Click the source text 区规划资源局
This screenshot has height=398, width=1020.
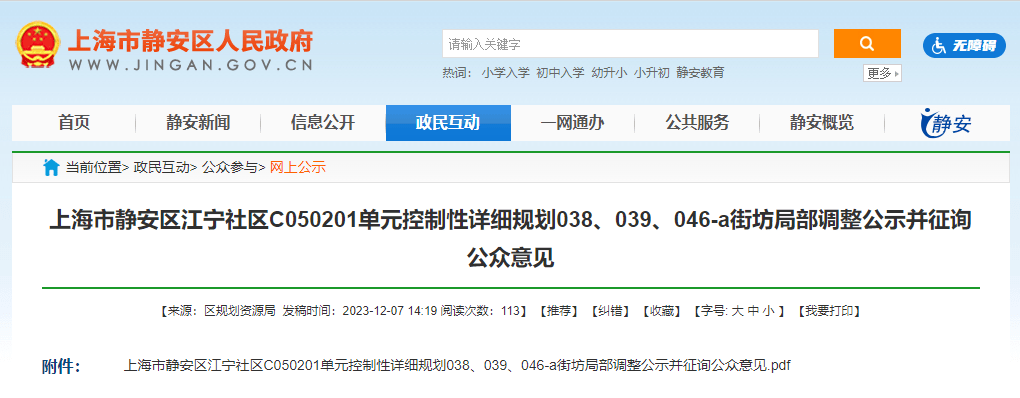(x=240, y=311)
